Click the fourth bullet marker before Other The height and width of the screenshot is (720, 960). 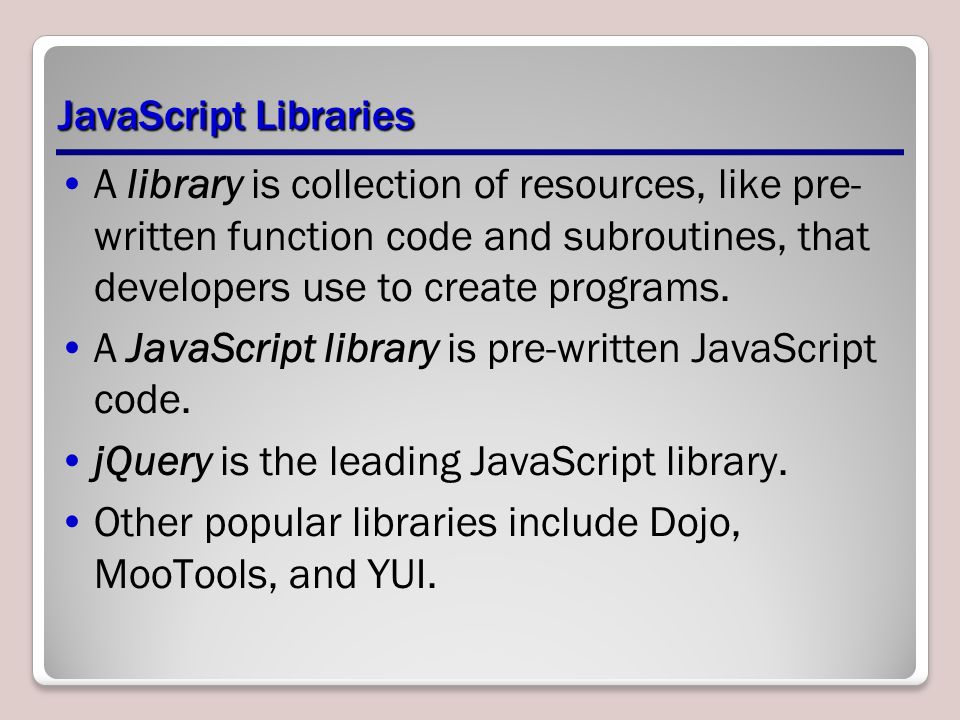click(72, 522)
